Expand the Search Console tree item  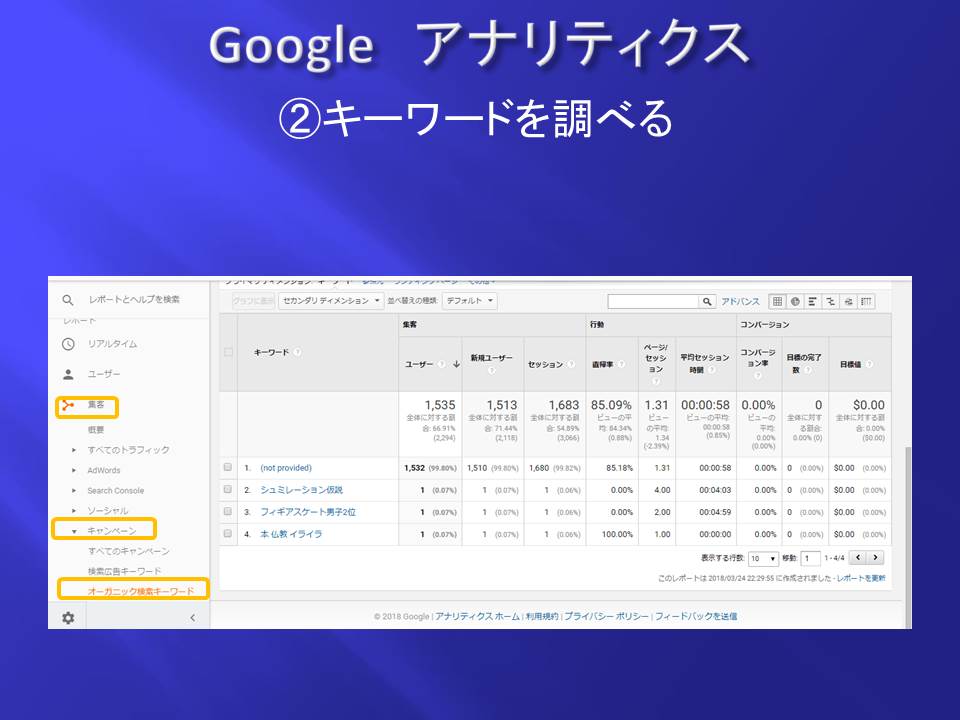(74, 490)
